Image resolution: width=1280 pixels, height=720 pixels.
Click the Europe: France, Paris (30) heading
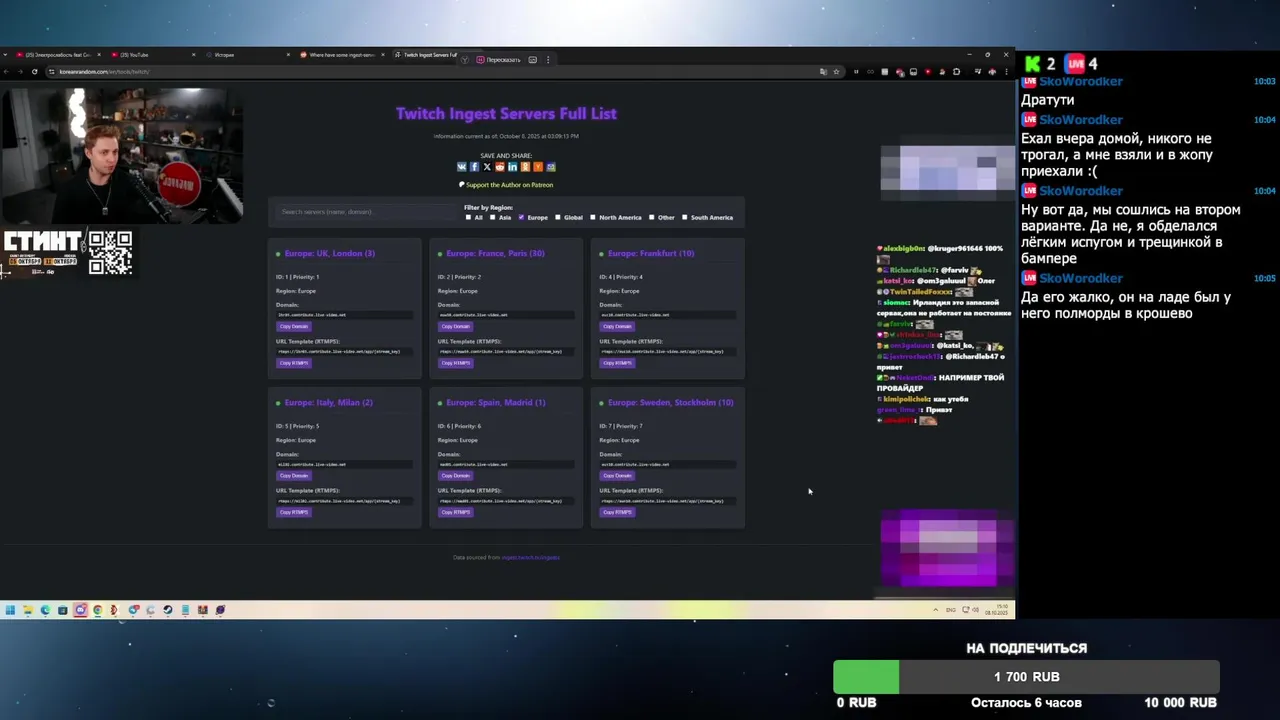click(495, 254)
